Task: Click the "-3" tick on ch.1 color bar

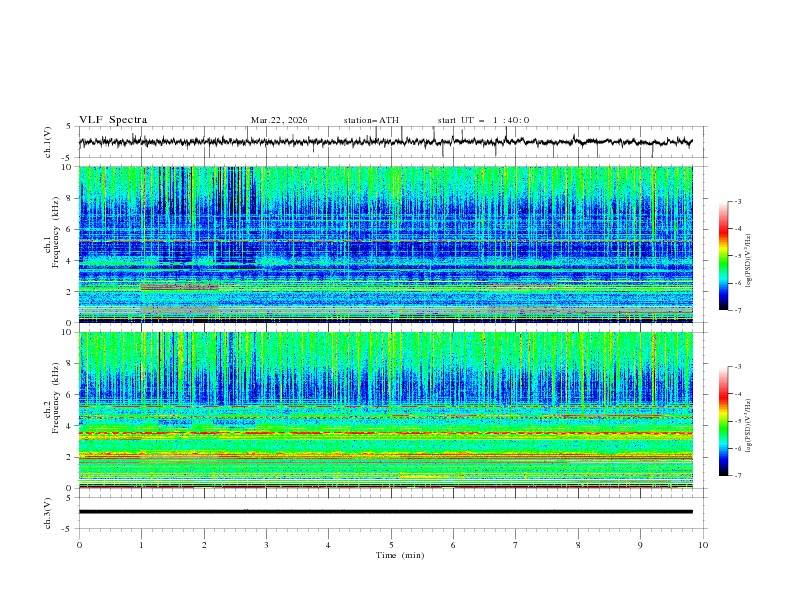Action: click(x=738, y=202)
